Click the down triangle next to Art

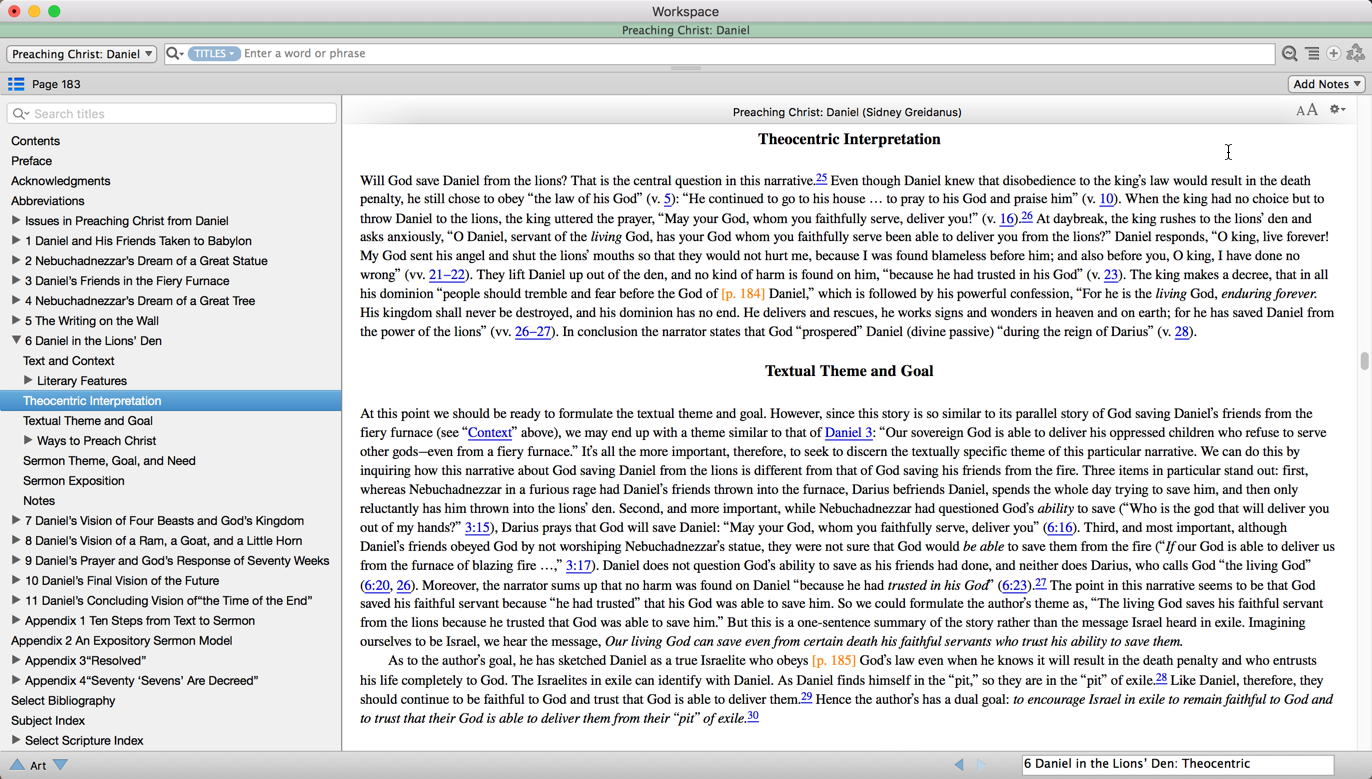click(61, 765)
